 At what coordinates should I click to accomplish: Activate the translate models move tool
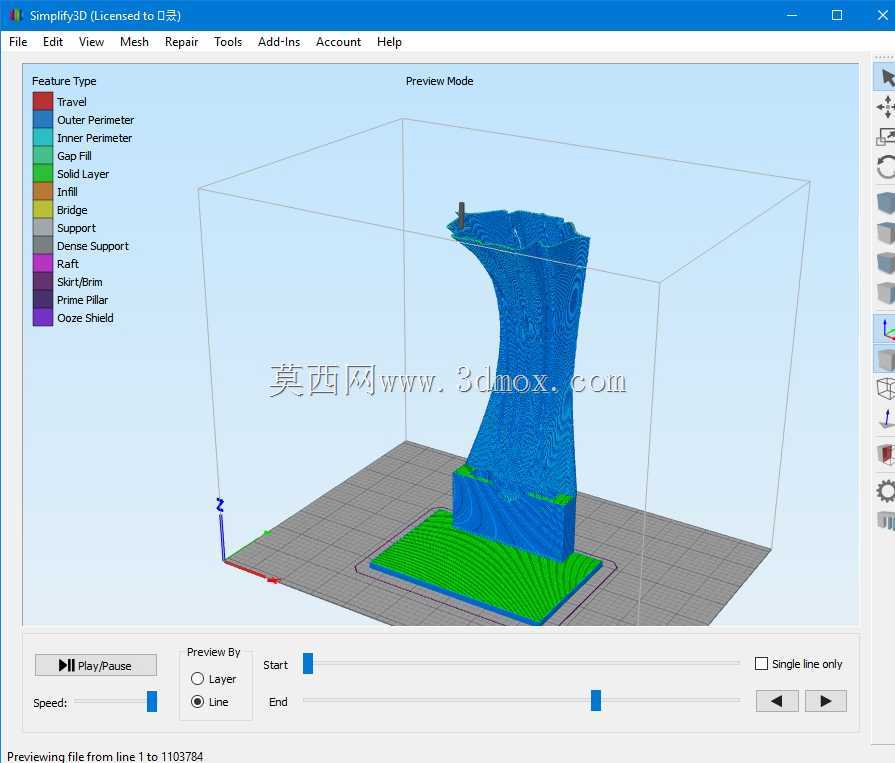[886, 107]
